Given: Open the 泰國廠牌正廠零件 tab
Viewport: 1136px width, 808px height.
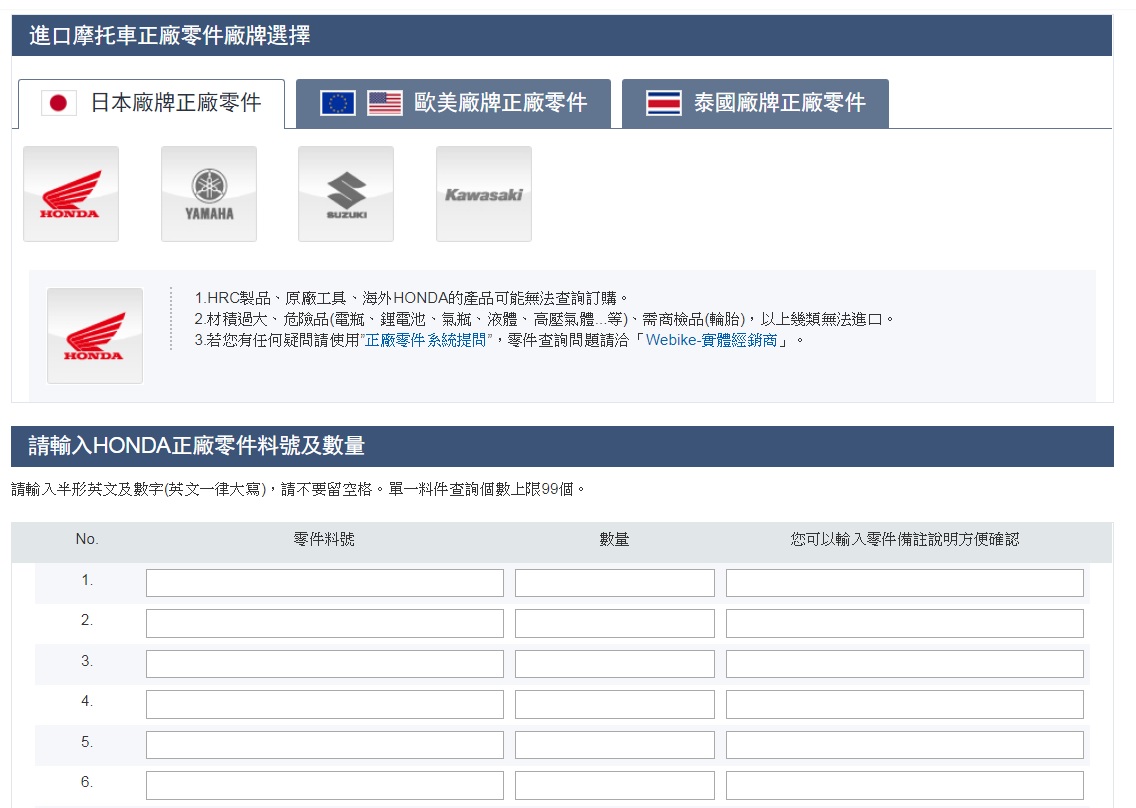Looking at the screenshot, I should pos(755,103).
